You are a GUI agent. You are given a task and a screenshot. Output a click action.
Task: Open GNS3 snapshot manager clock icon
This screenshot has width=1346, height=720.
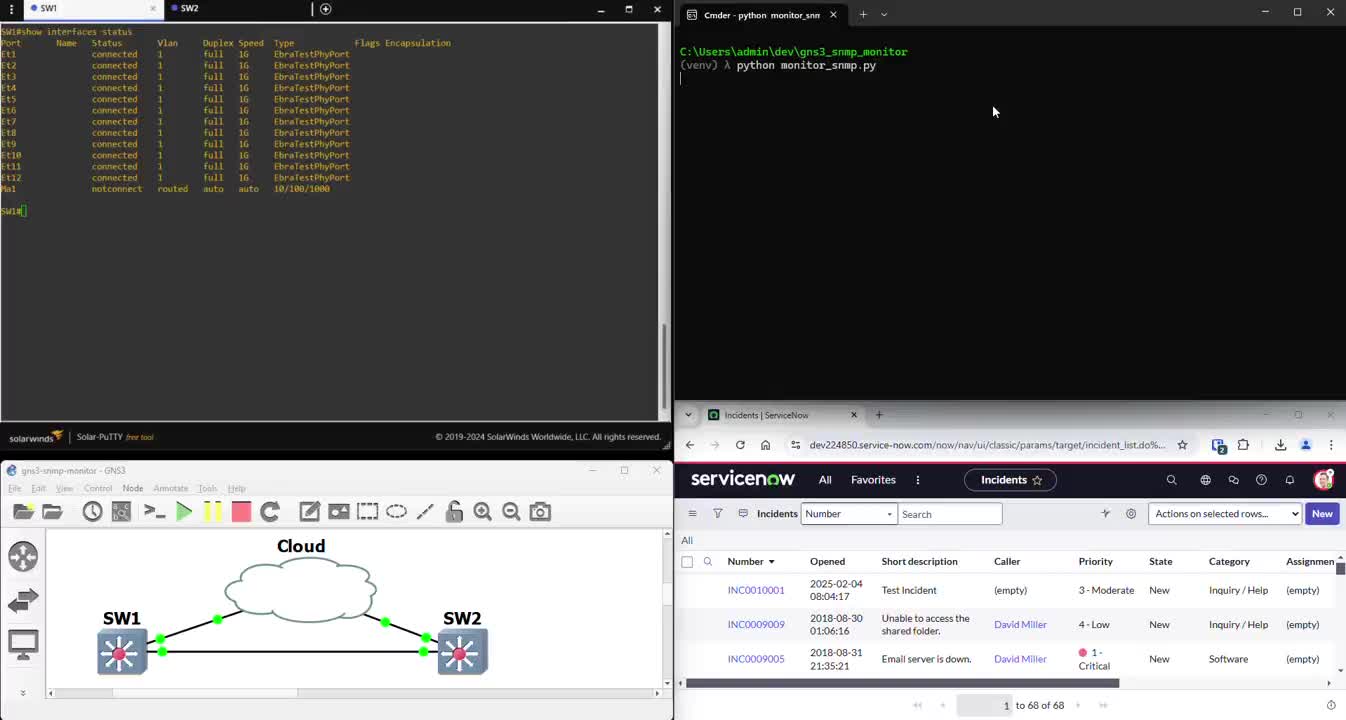[92, 512]
